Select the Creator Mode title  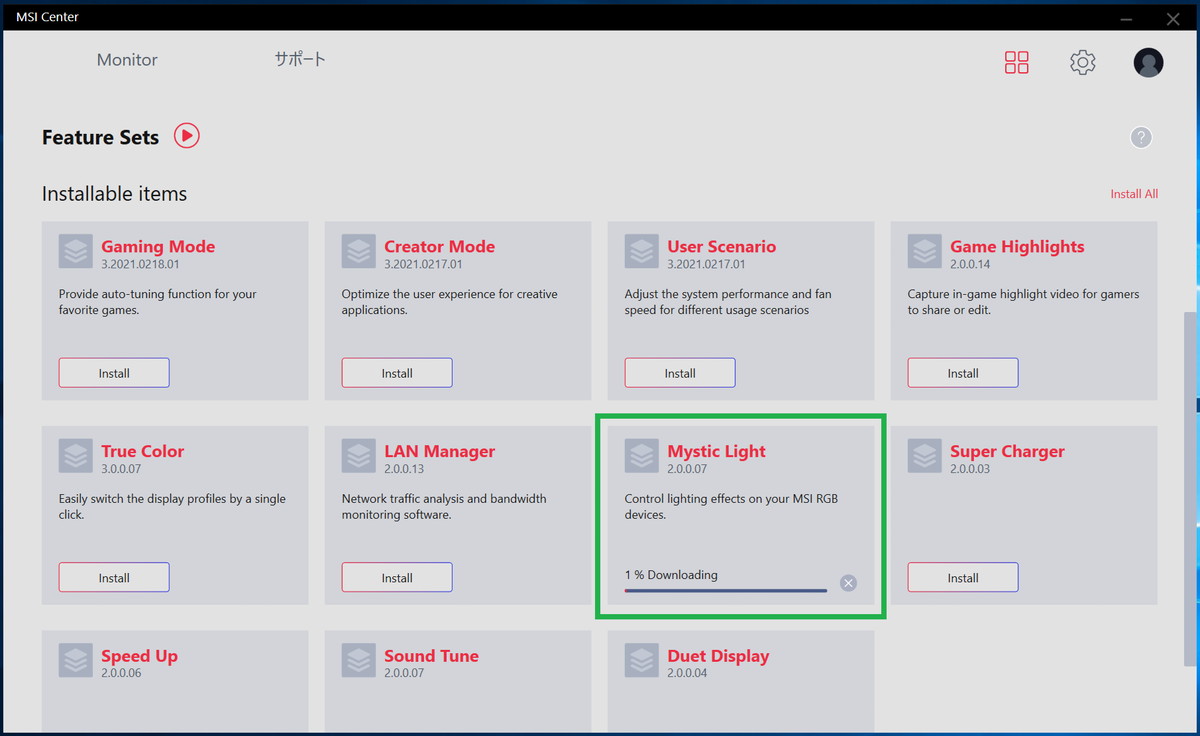(x=439, y=246)
